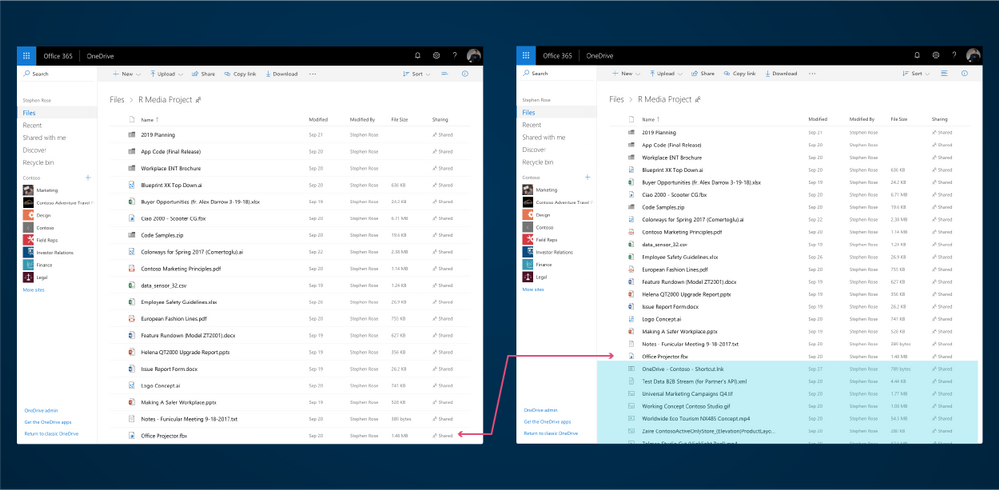
Task: Switch view options in the left window
Action: (445, 74)
